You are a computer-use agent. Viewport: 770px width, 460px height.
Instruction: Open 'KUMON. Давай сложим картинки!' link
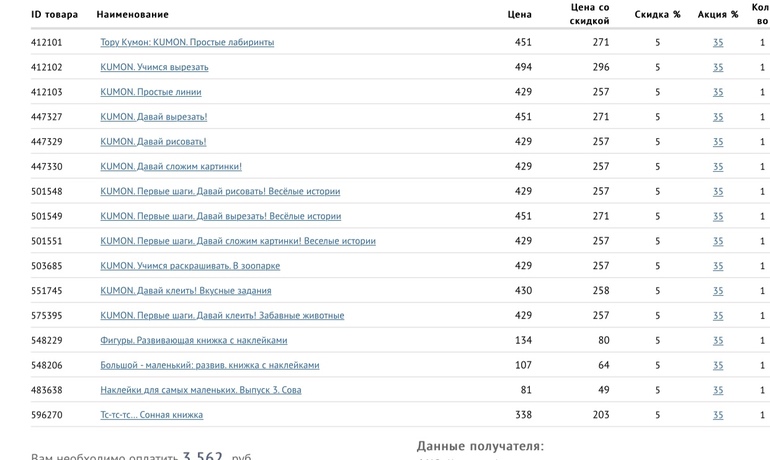click(171, 166)
